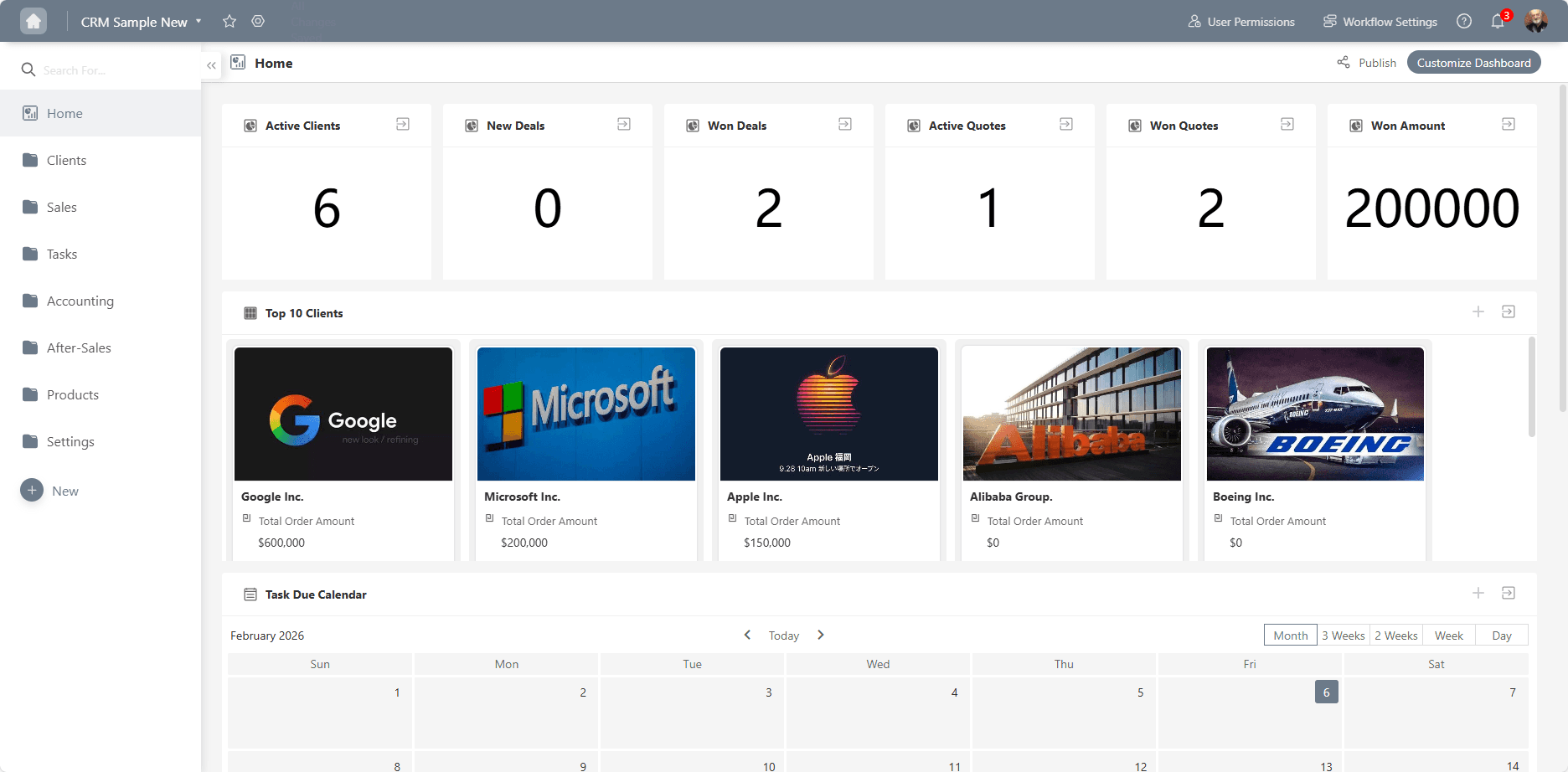Image resolution: width=1568 pixels, height=772 pixels.
Task: Click the Customize Dashboard button
Action: click(x=1473, y=63)
